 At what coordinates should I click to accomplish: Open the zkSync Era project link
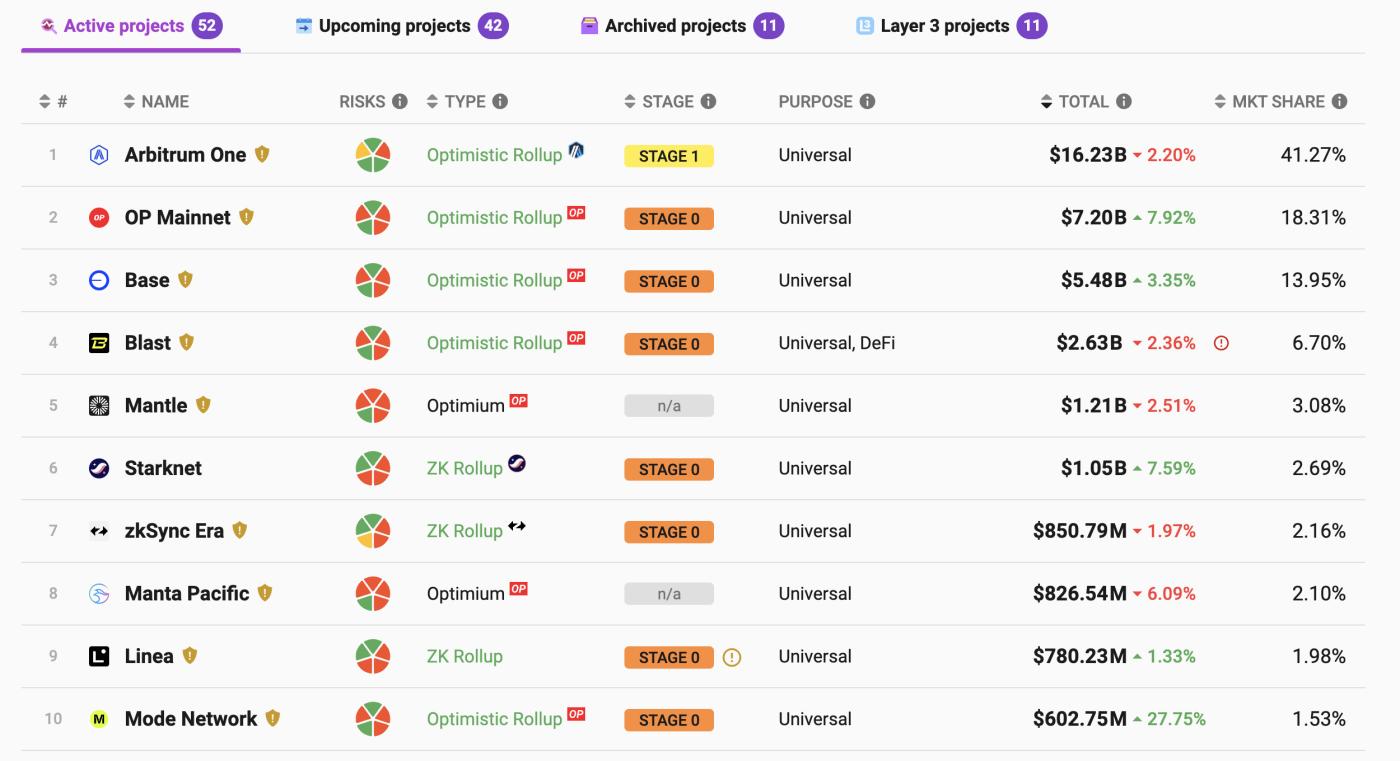(x=174, y=531)
